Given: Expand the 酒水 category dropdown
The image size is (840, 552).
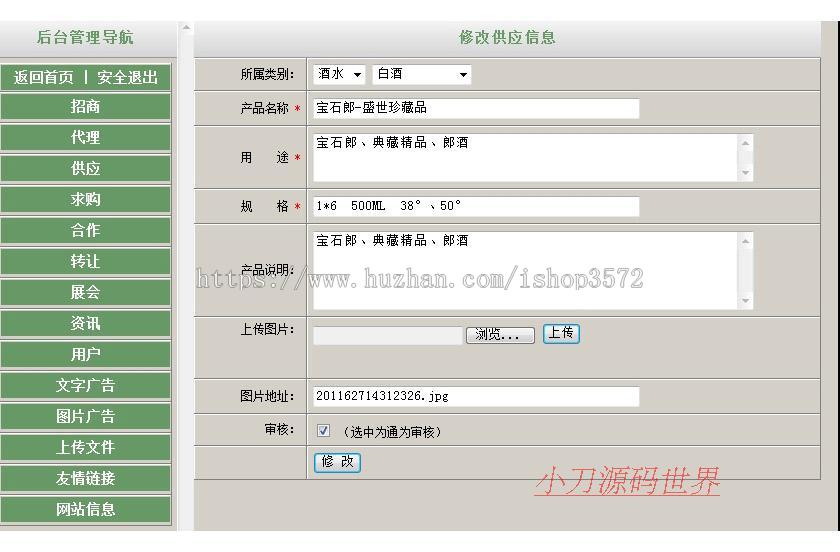Looking at the screenshot, I should [339, 74].
